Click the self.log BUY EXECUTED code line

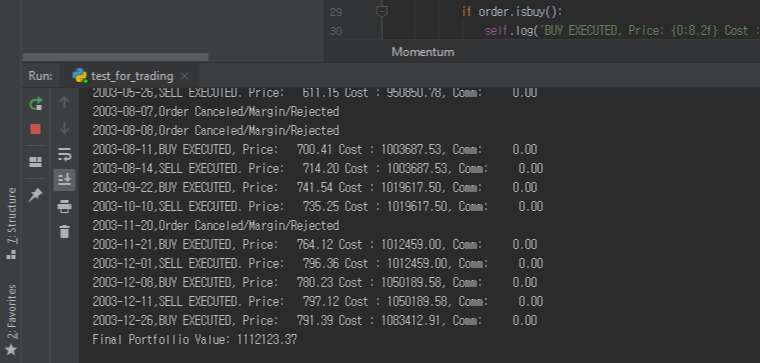(x=622, y=31)
